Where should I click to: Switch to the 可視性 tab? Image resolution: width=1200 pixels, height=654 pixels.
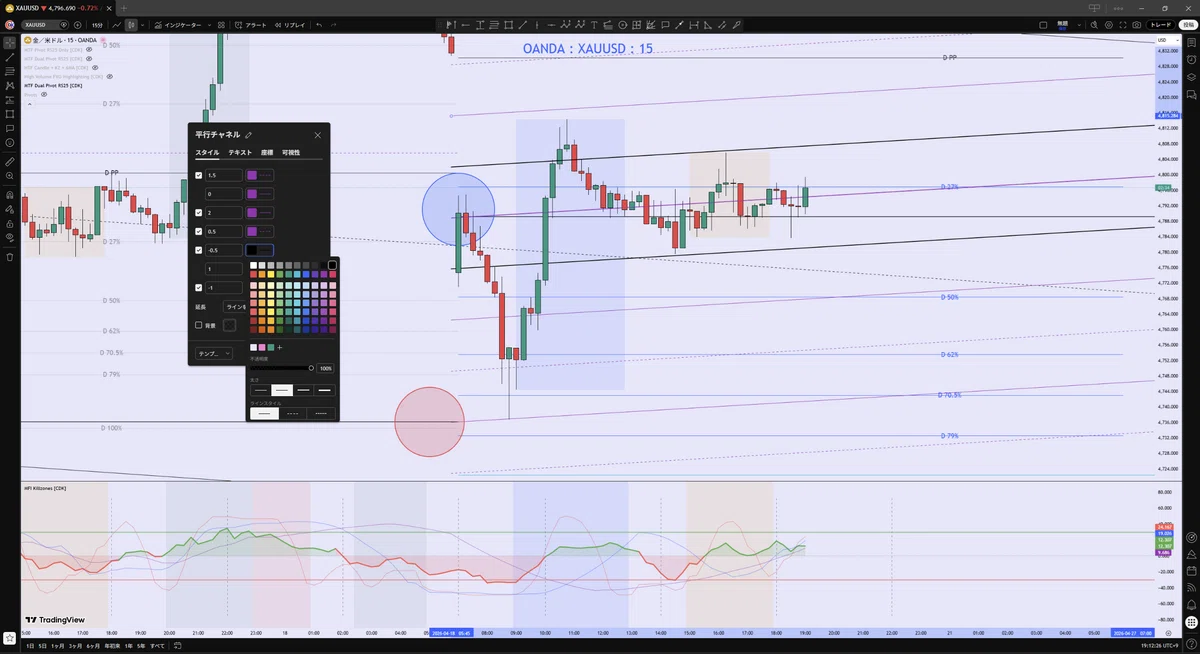pos(291,153)
